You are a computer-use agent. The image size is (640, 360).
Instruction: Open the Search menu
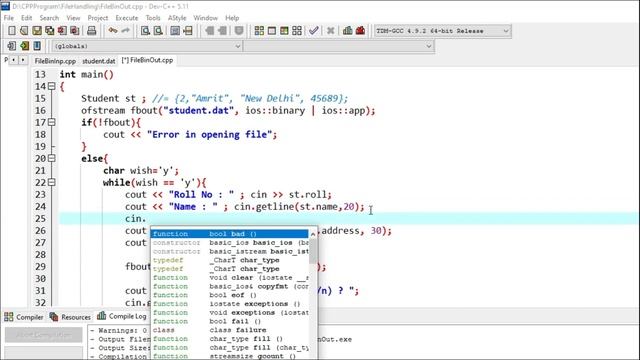[49, 18]
